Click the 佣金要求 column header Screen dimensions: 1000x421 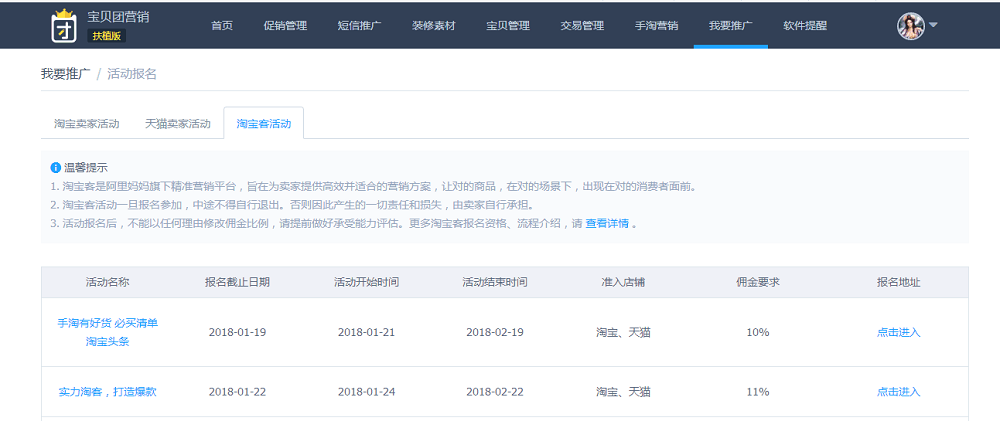(758, 282)
